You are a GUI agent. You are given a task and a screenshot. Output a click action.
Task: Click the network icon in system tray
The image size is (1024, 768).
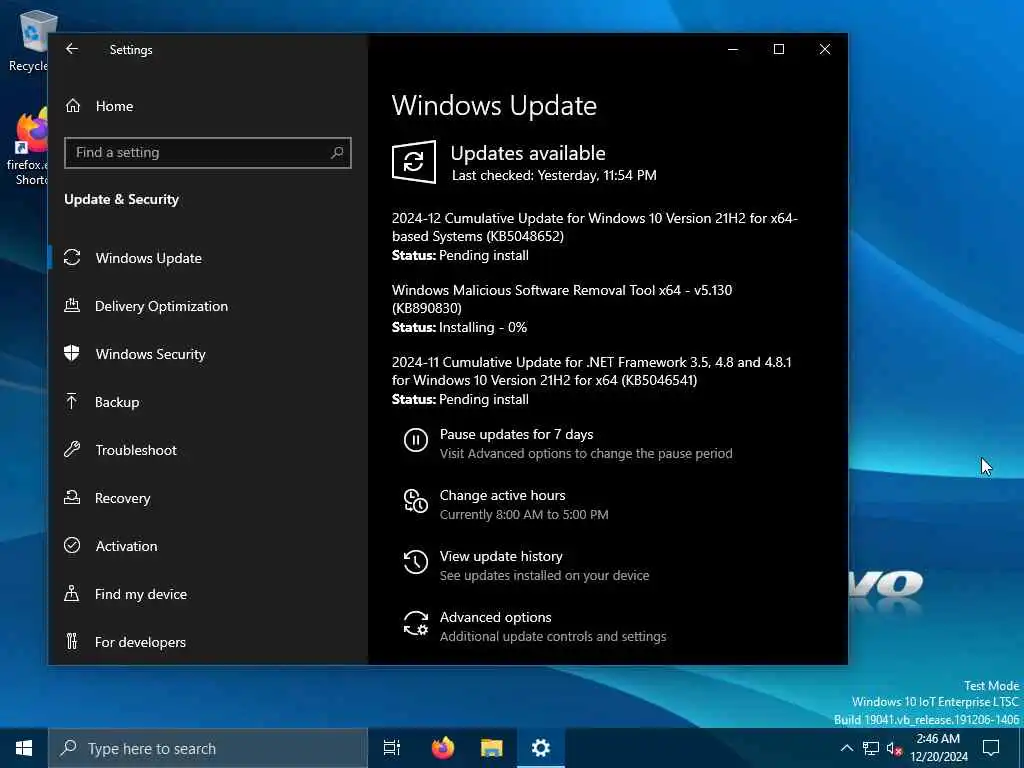[871, 748]
